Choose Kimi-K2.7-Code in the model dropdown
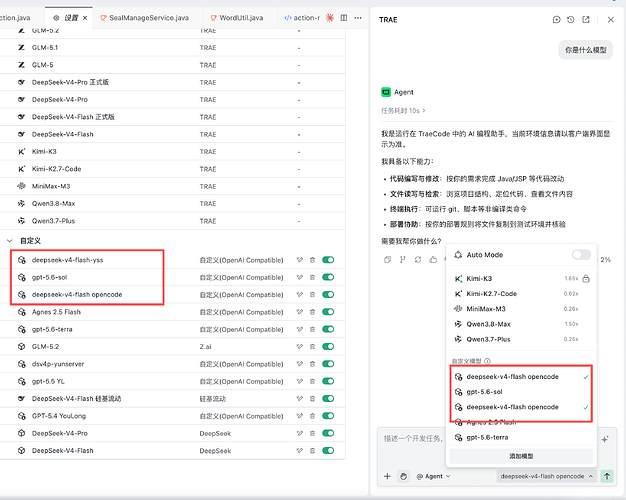 point(521,294)
